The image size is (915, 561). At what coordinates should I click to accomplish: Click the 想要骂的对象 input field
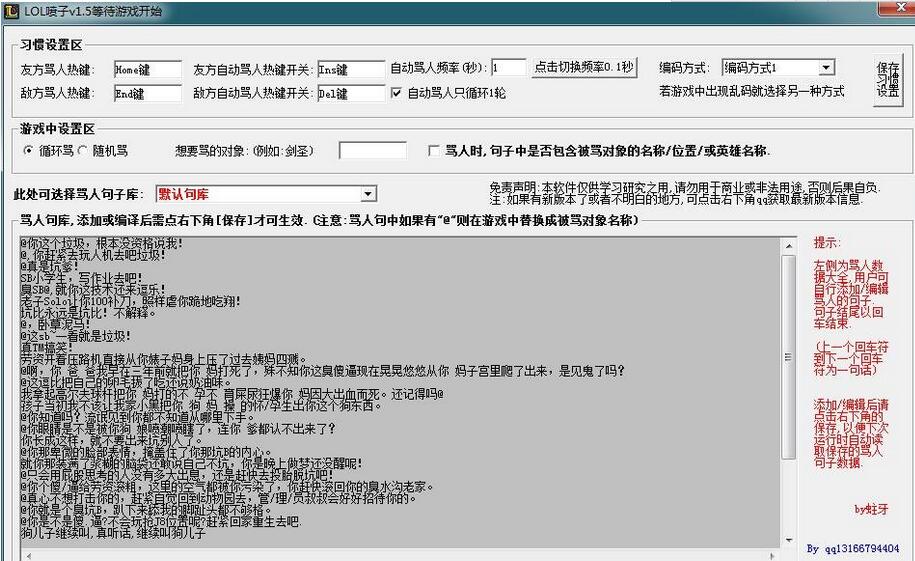pos(373,151)
